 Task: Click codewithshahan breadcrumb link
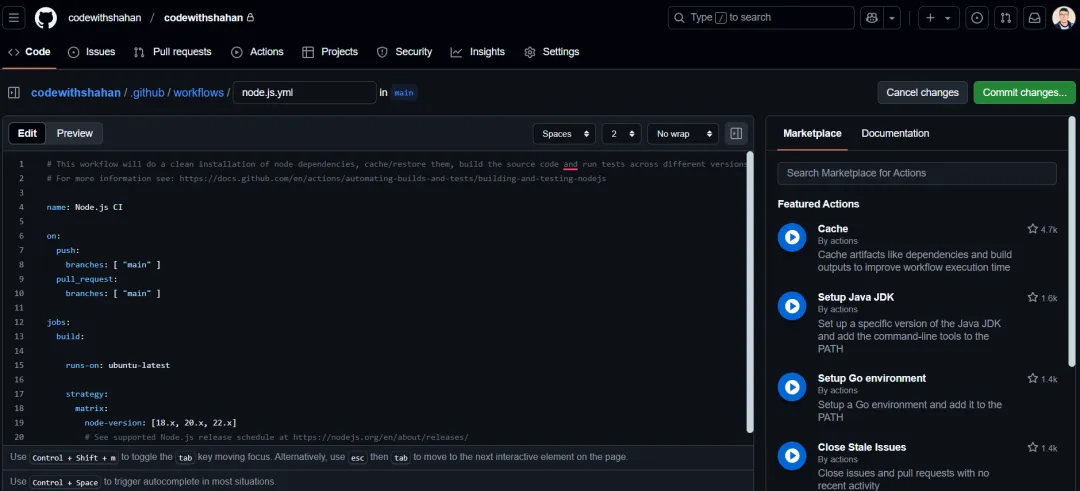click(x=76, y=92)
